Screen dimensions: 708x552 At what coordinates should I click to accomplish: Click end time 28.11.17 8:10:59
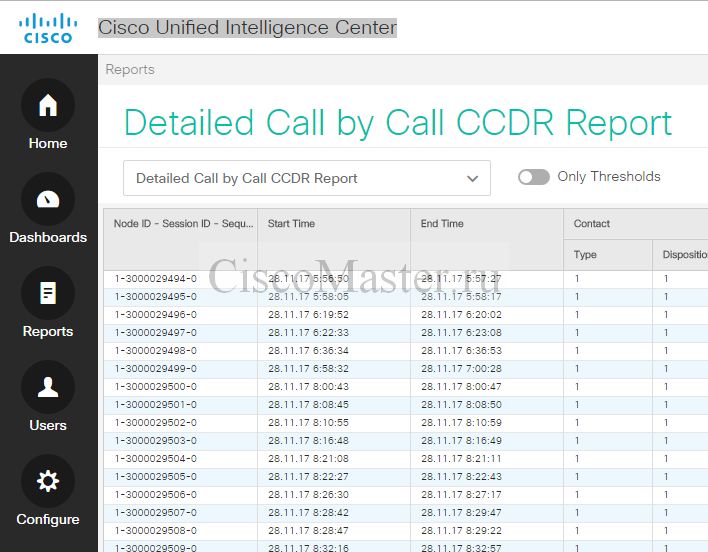(461, 423)
